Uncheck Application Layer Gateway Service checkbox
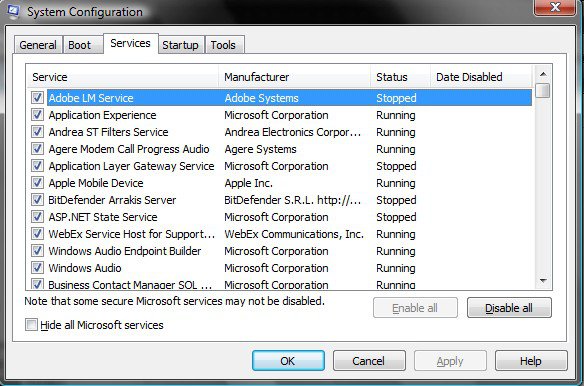 point(37,166)
